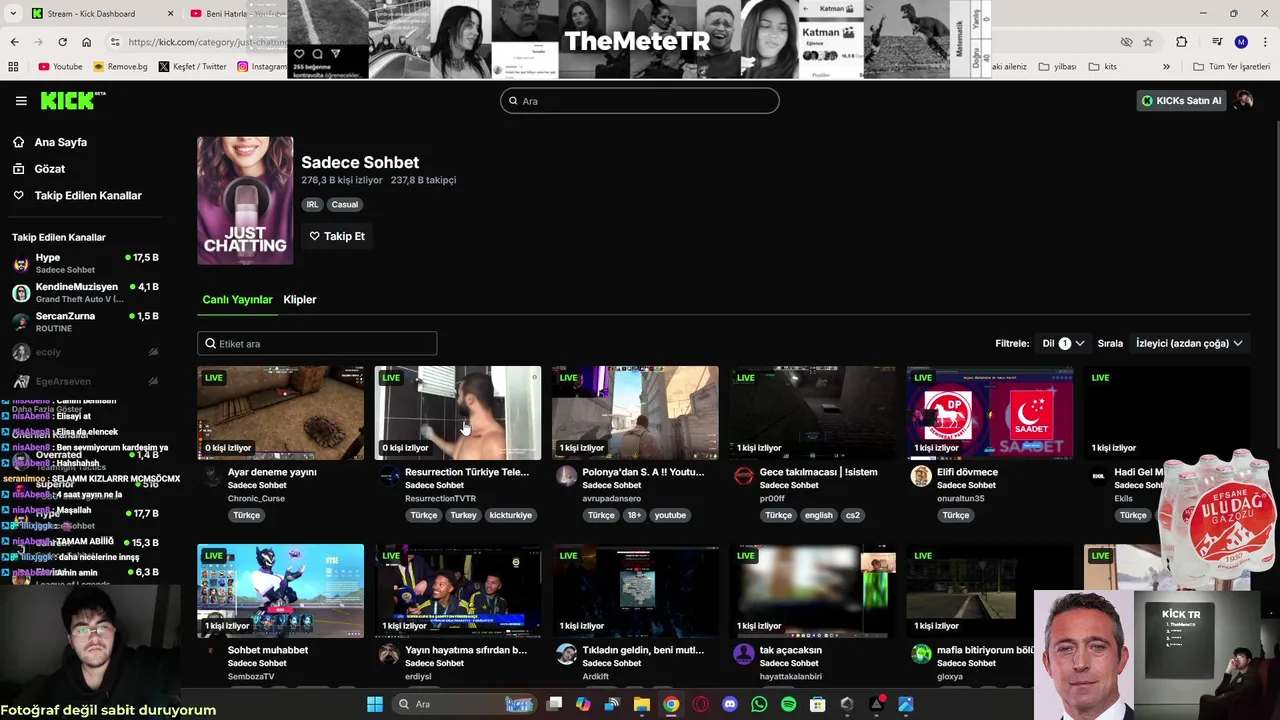This screenshot has height=720, width=1280.
Task: Open Sohbet muhabbet stream thumbnail
Action: (281, 591)
